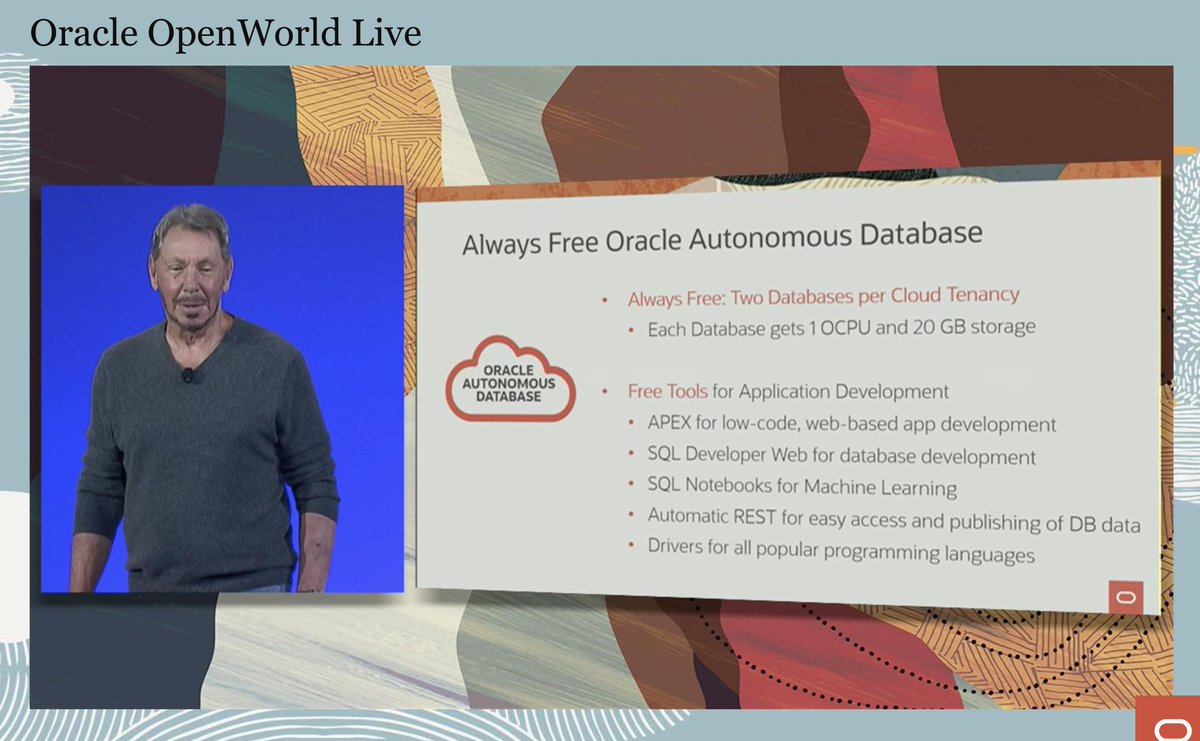Click 'APEX for low-code, web-based app development'
1200x741 pixels.
851,424
